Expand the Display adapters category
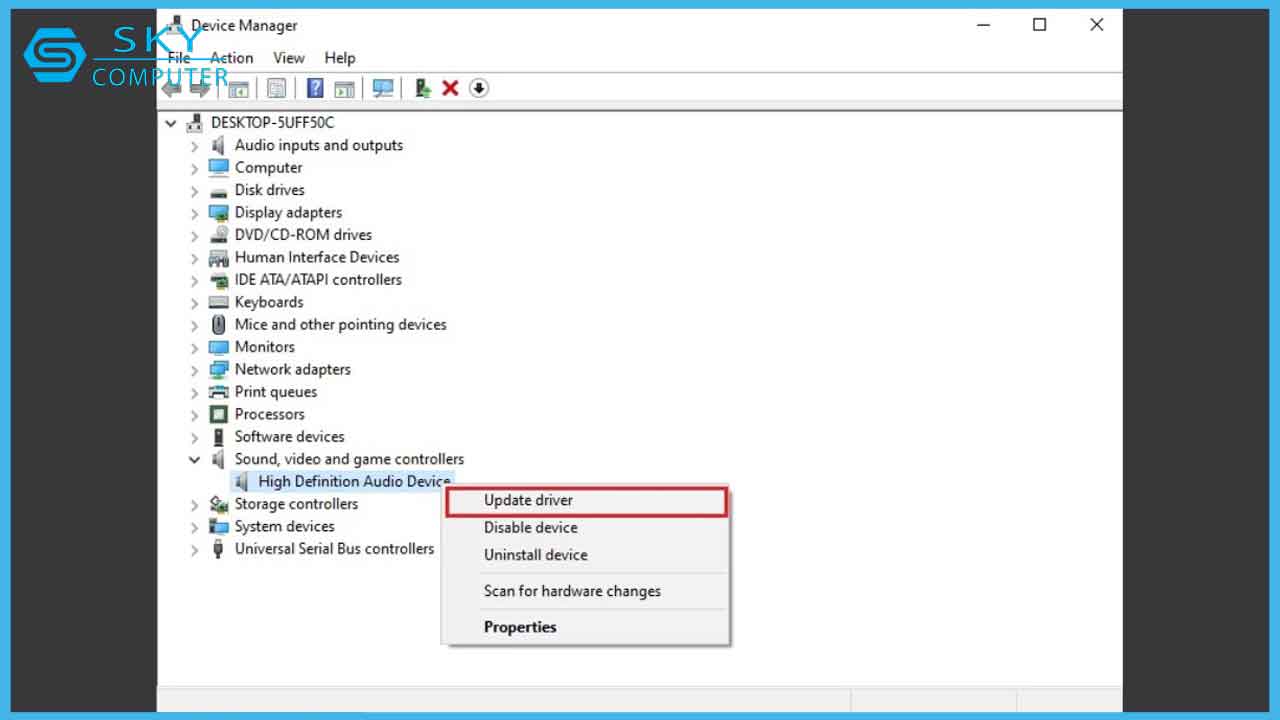This screenshot has width=1280, height=720. coord(194,213)
